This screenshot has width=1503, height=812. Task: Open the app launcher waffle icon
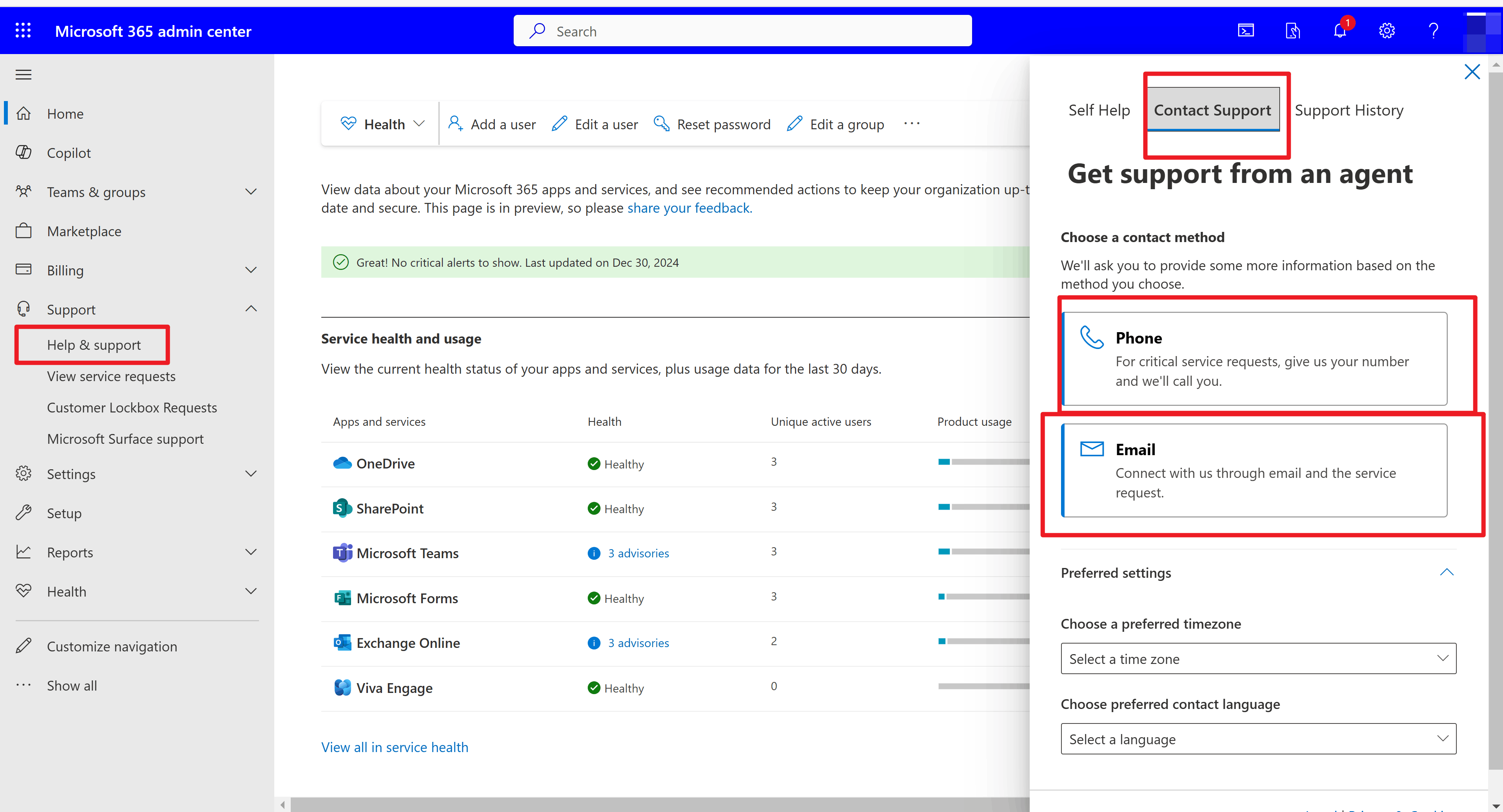point(24,30)
